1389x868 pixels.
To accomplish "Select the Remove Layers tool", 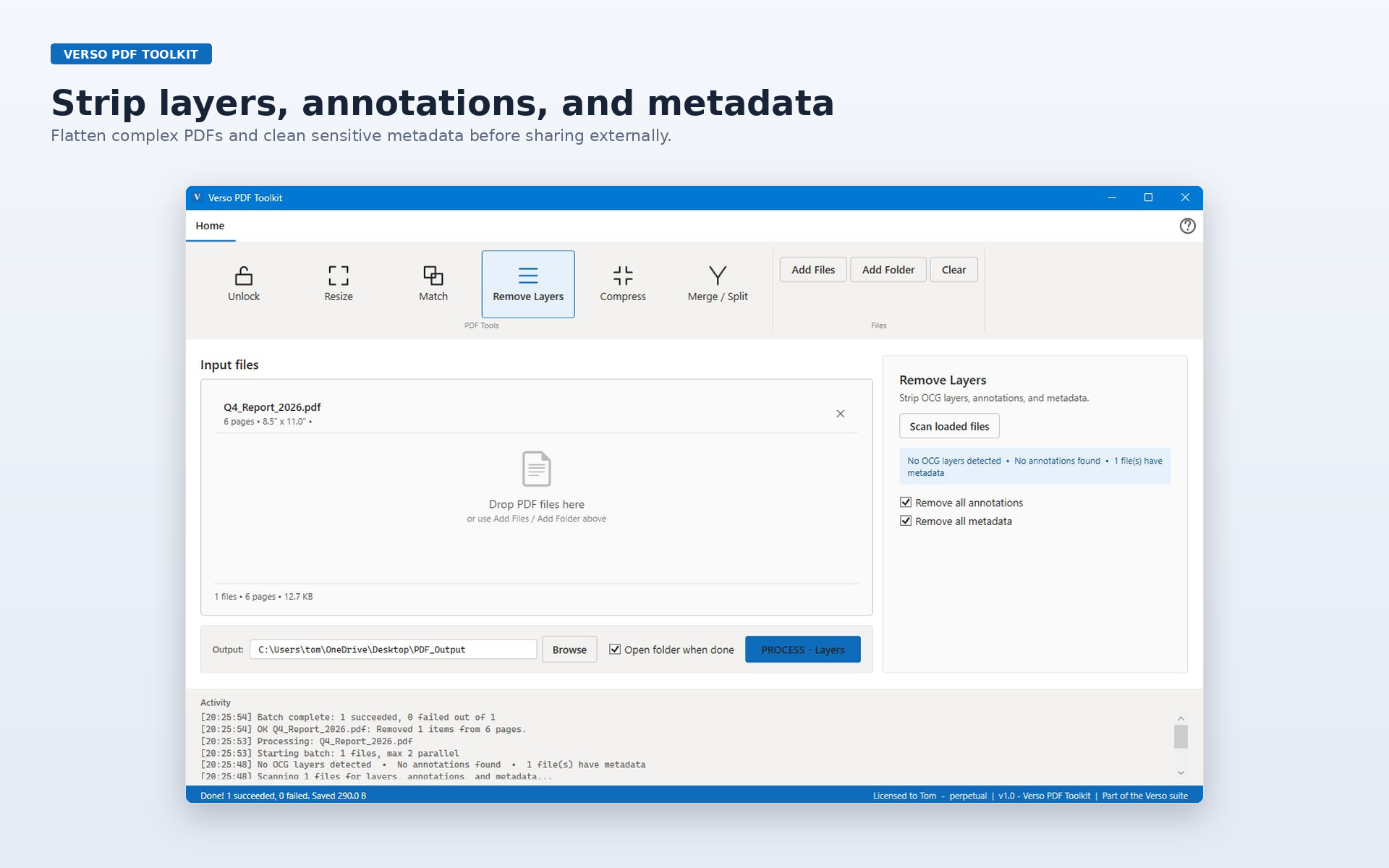I will 528,284.
